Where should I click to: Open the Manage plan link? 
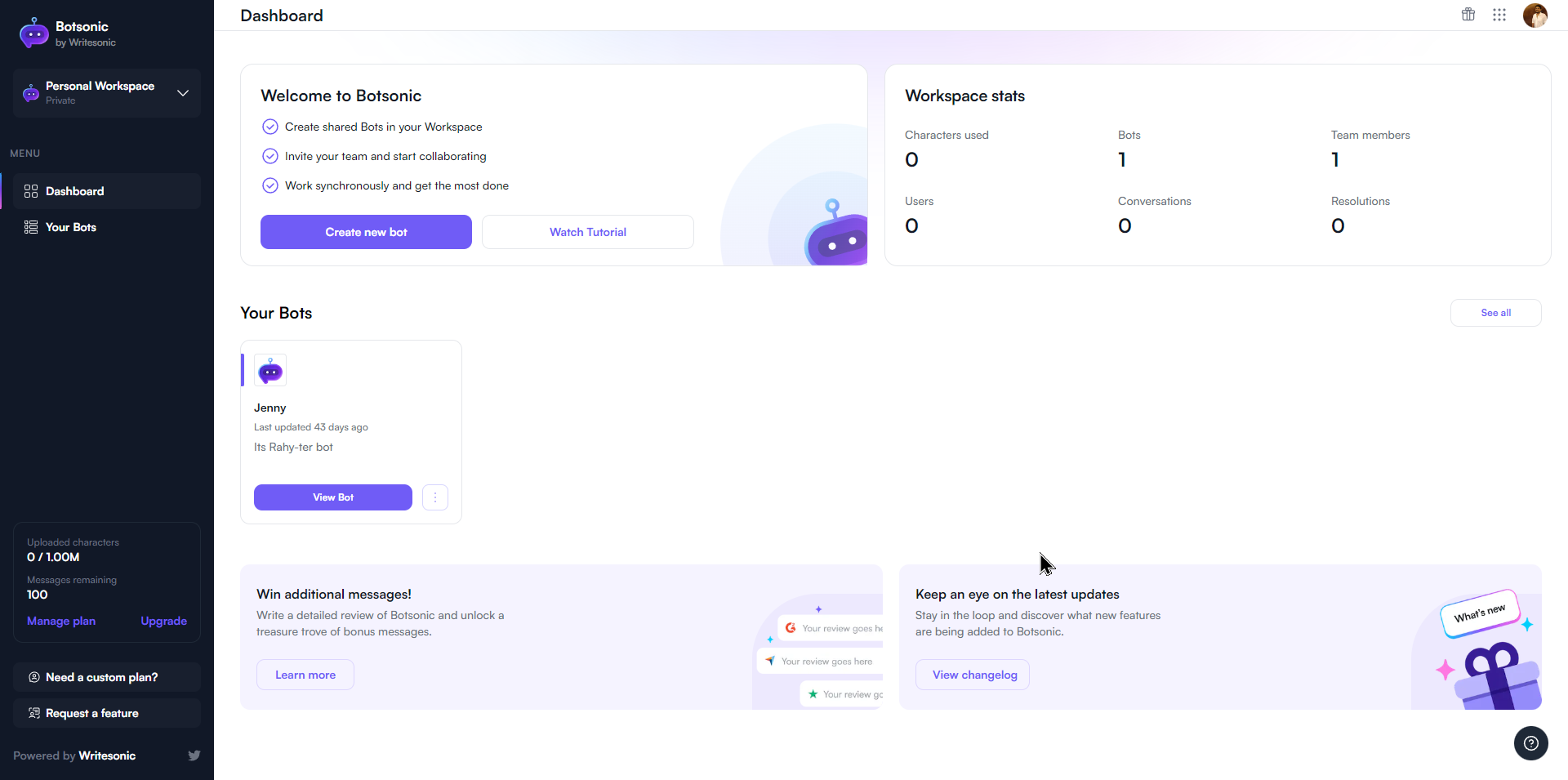(x=61, y=621)
